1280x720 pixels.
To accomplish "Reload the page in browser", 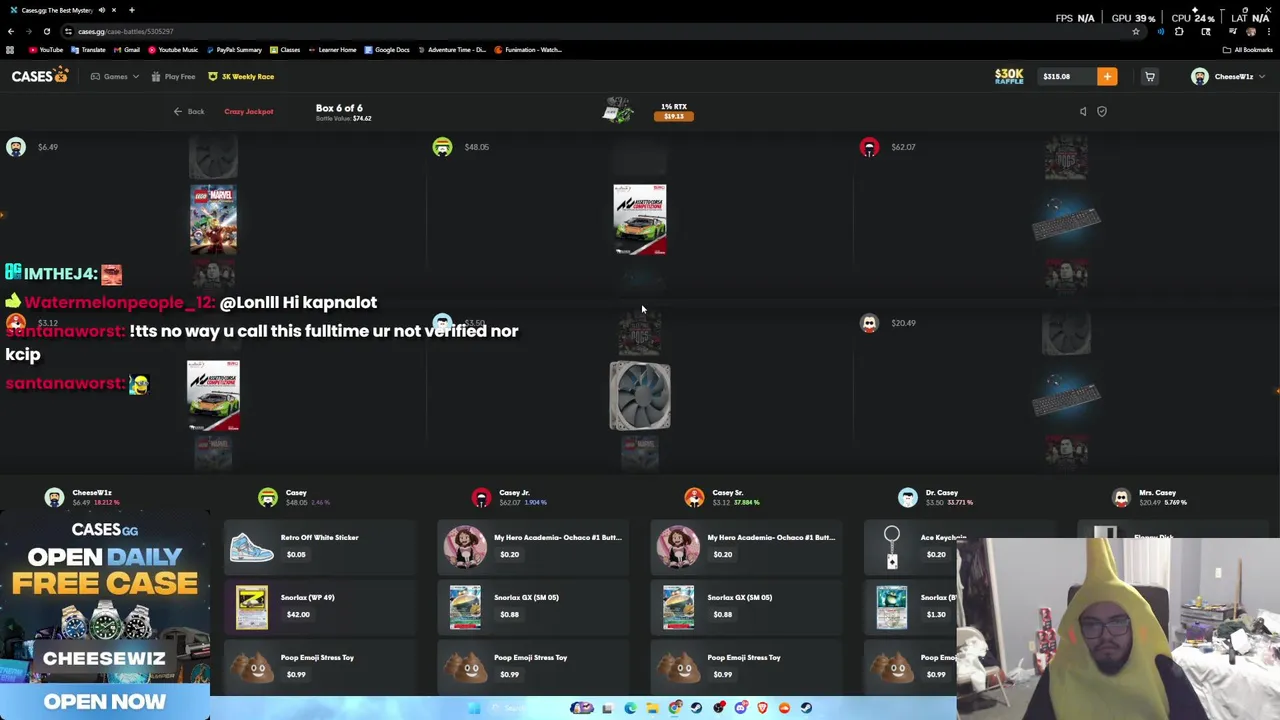I will pos(46,31).
